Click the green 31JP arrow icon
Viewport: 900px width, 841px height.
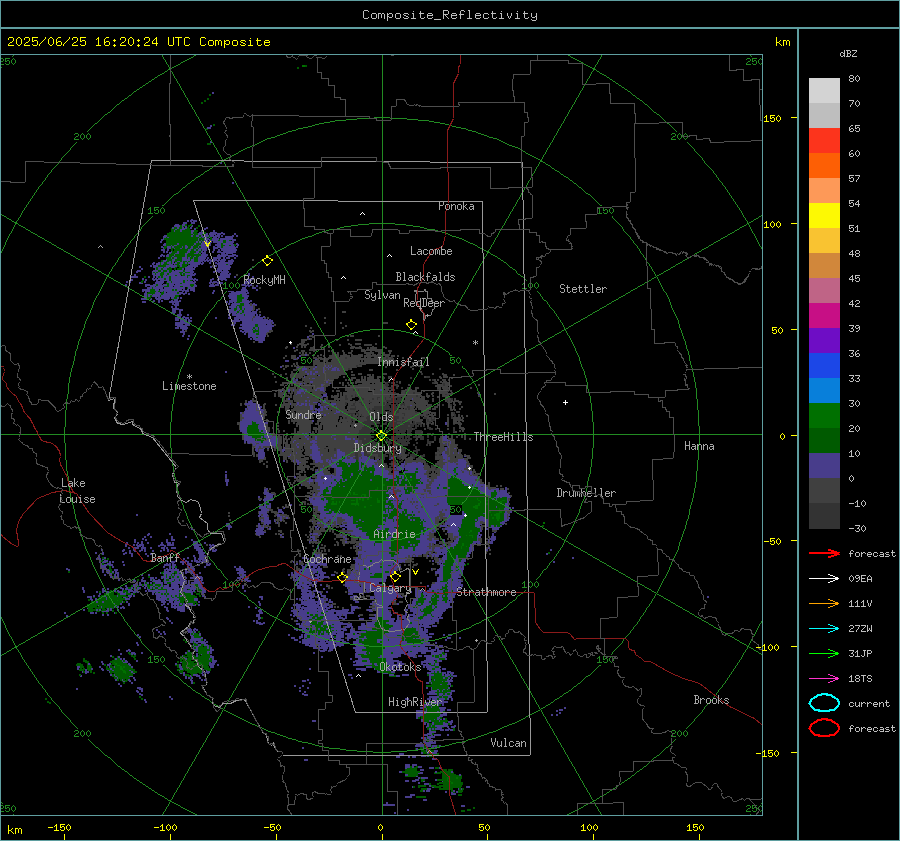click(x=824, y=653)
